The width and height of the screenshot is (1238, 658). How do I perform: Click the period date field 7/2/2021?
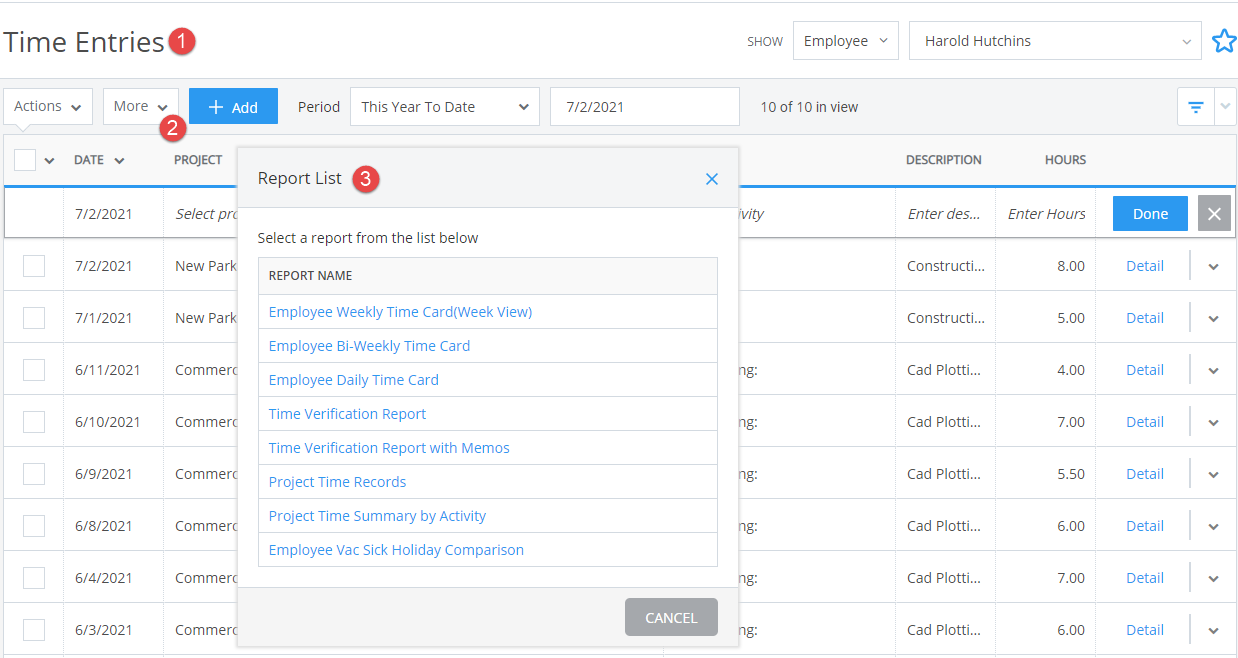point(644,107)
